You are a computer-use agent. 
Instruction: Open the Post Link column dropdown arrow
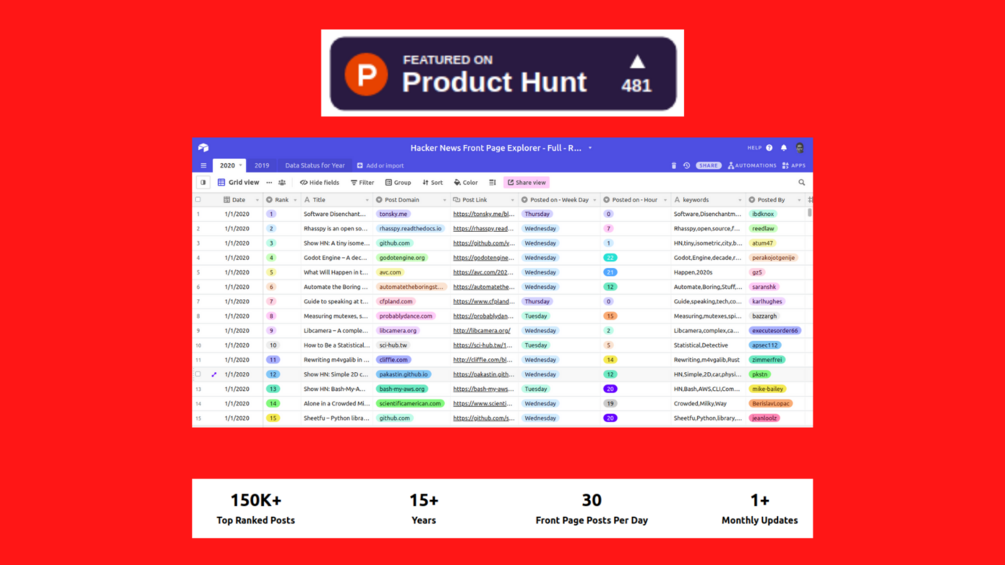point(512,201)
